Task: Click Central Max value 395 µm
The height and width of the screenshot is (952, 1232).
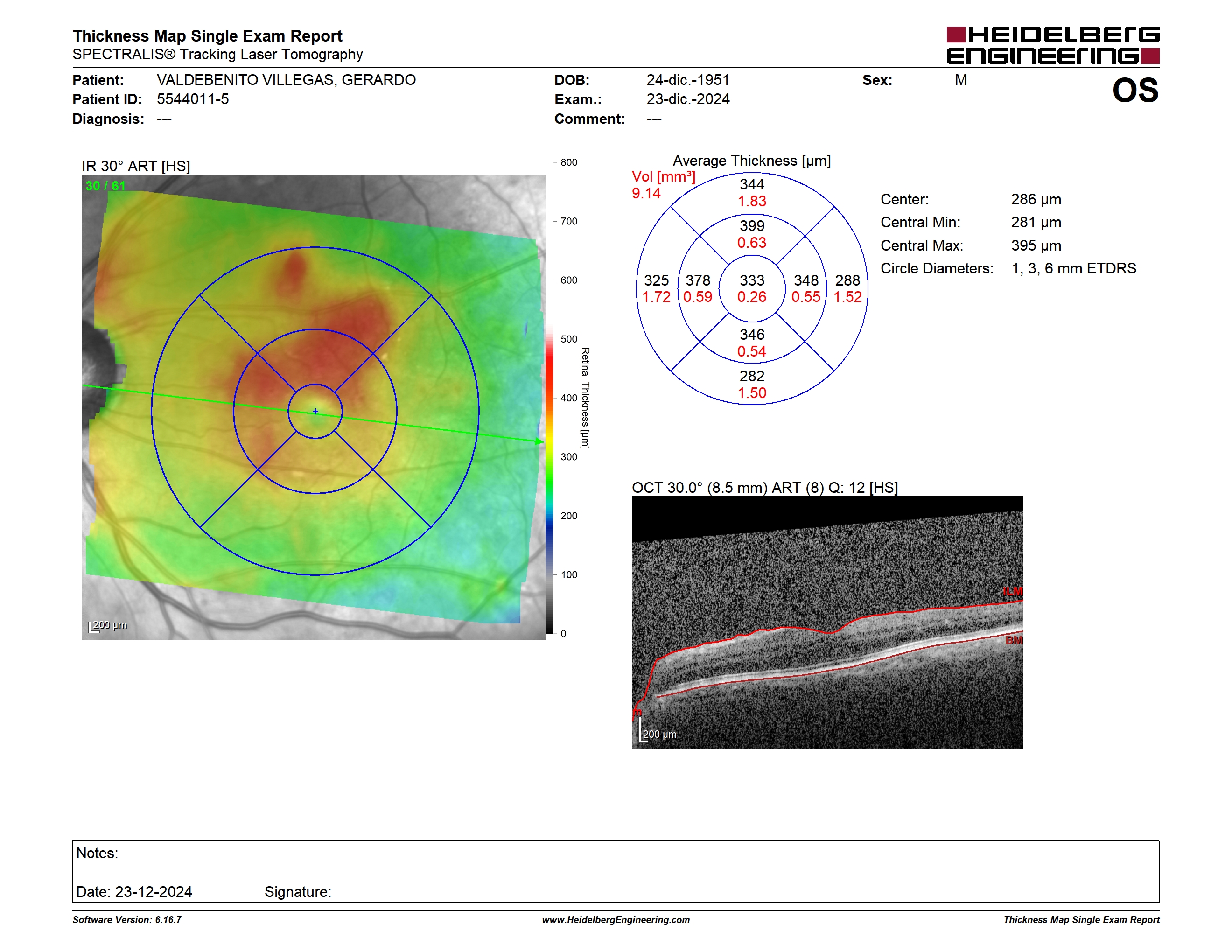Action: (1036, 246)
